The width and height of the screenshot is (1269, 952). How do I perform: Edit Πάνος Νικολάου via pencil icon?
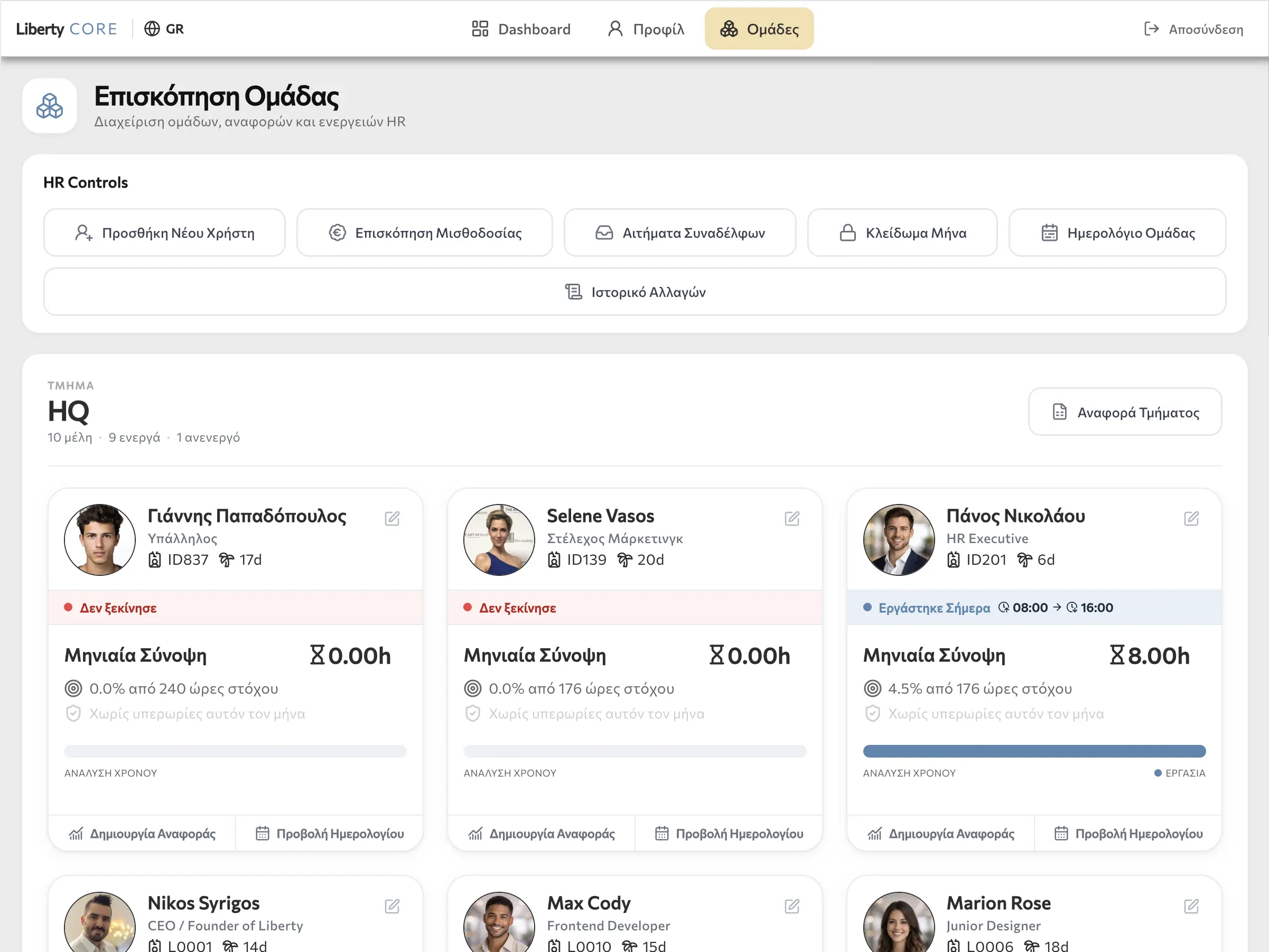pyautogui.click(x=1191, y=519)
